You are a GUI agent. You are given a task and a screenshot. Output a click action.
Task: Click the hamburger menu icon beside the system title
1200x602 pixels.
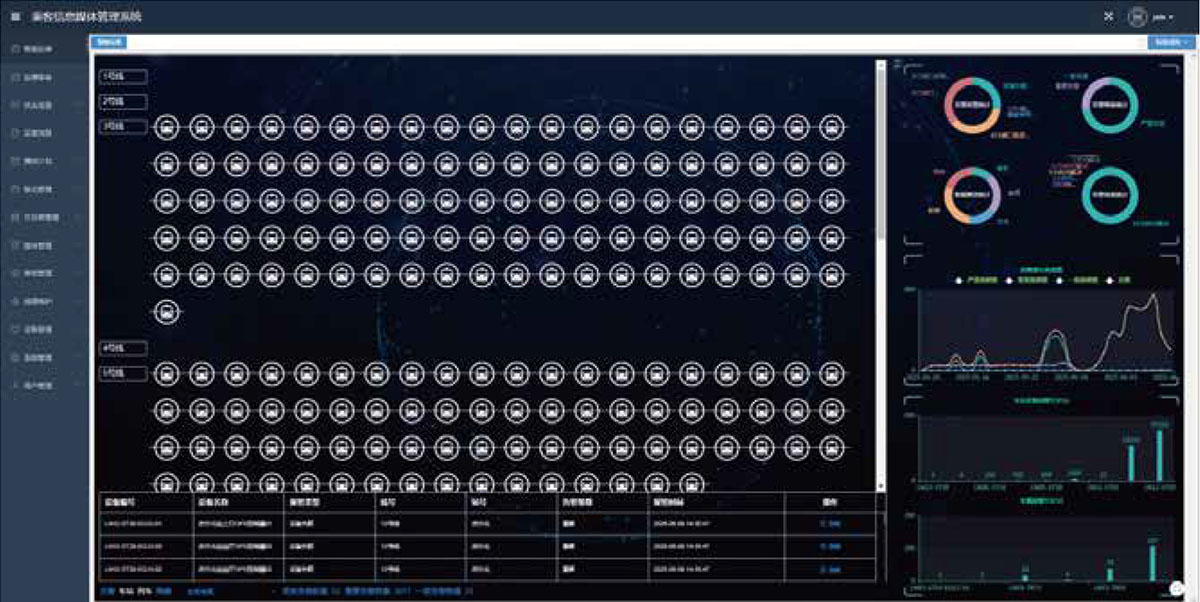click(x=15, y=17)
